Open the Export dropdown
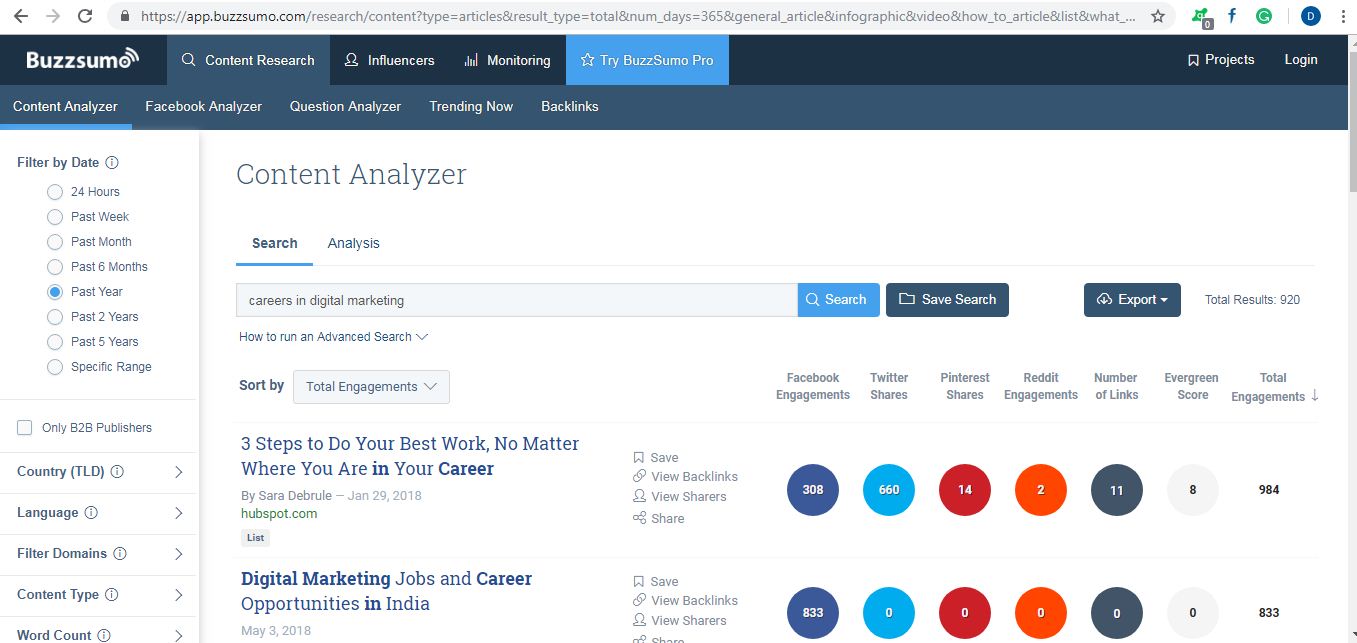 tap(1132, 299)
